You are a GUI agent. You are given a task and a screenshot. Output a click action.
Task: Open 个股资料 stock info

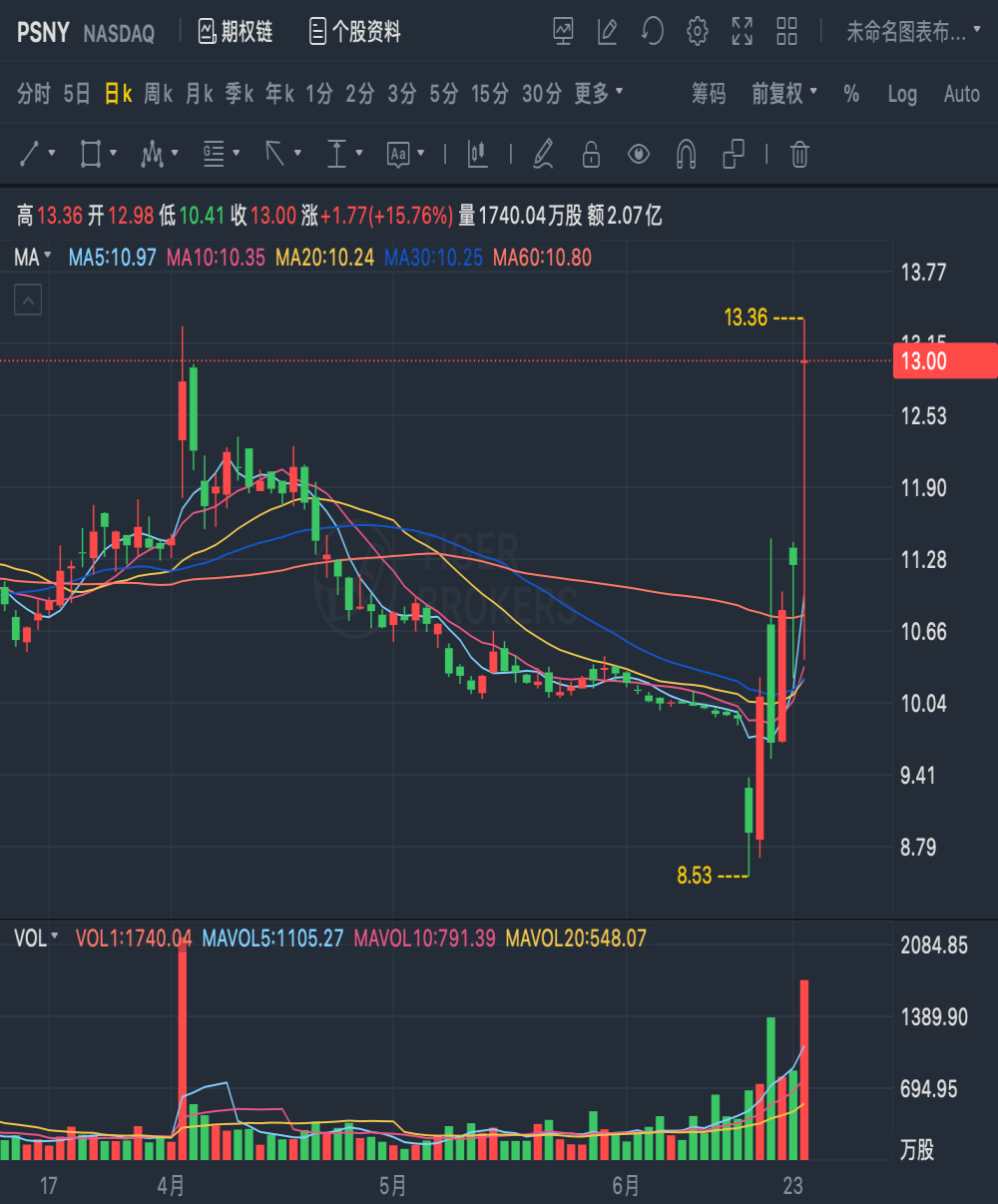[355, 32]
